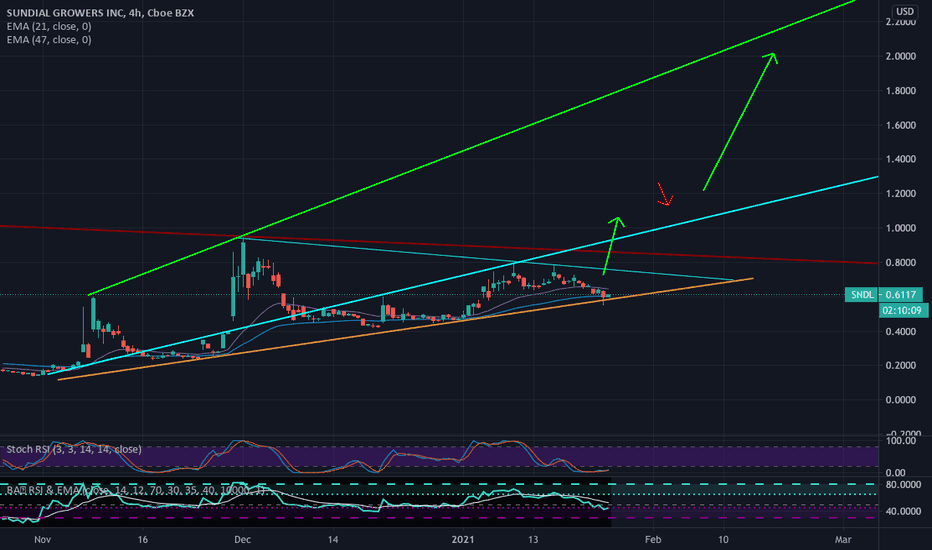932x550 pixels.
Task: Click the Feb date on time axis
Action: point(653,539)
